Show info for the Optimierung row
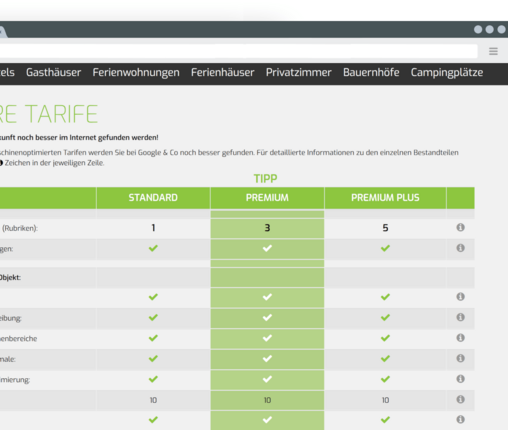508x430 pixels. click(x=460, y=379)
